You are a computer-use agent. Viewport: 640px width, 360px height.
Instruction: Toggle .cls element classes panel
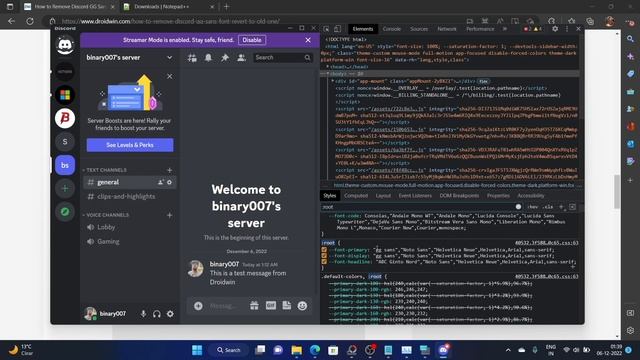click(x=548, y=207)
